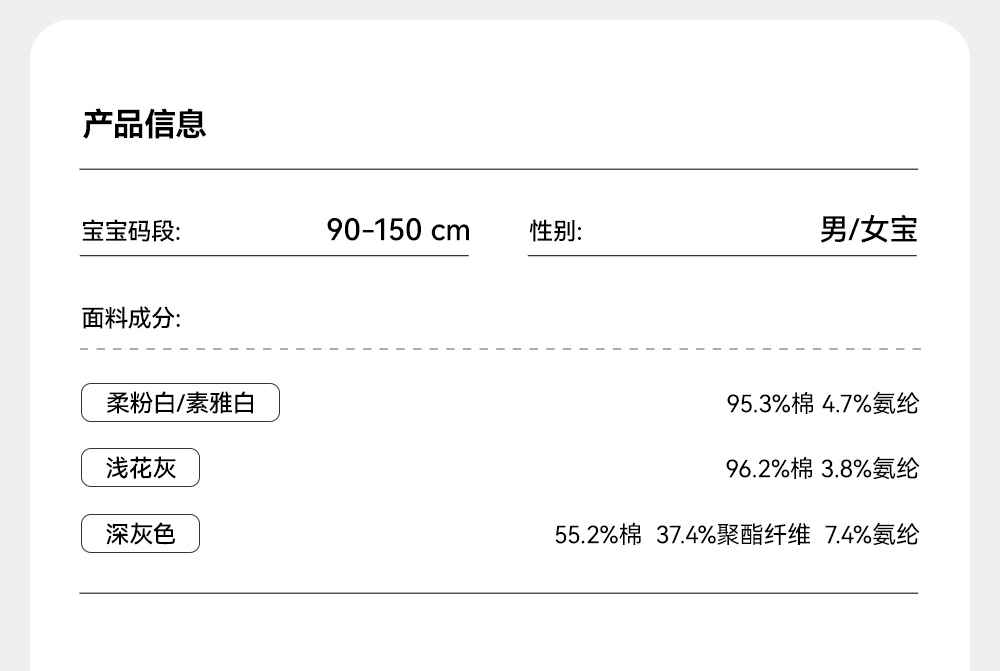Click the underline beneath 男/女宝
Viewport: 1000px width, 671px height.
722,256
